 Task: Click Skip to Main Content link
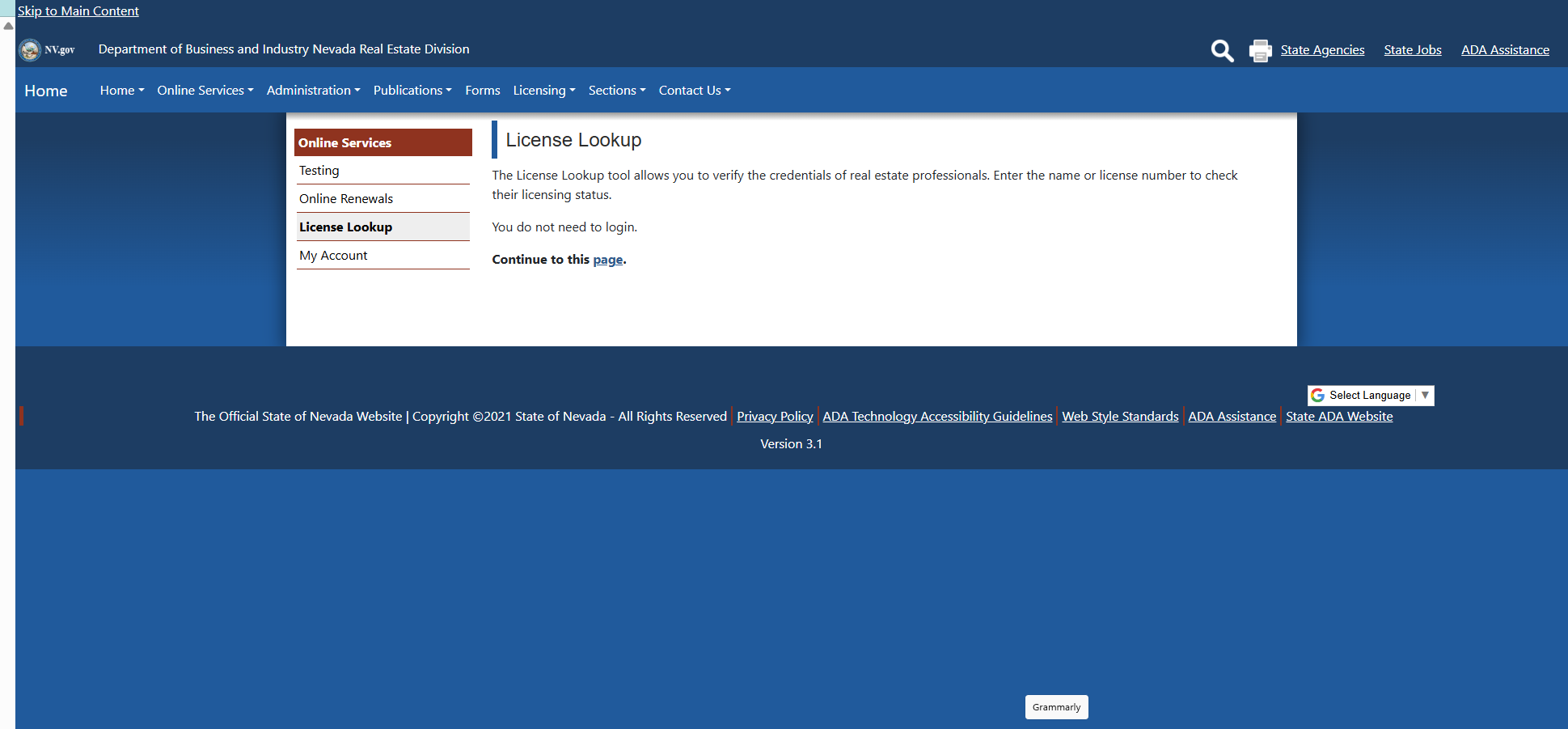78,11
